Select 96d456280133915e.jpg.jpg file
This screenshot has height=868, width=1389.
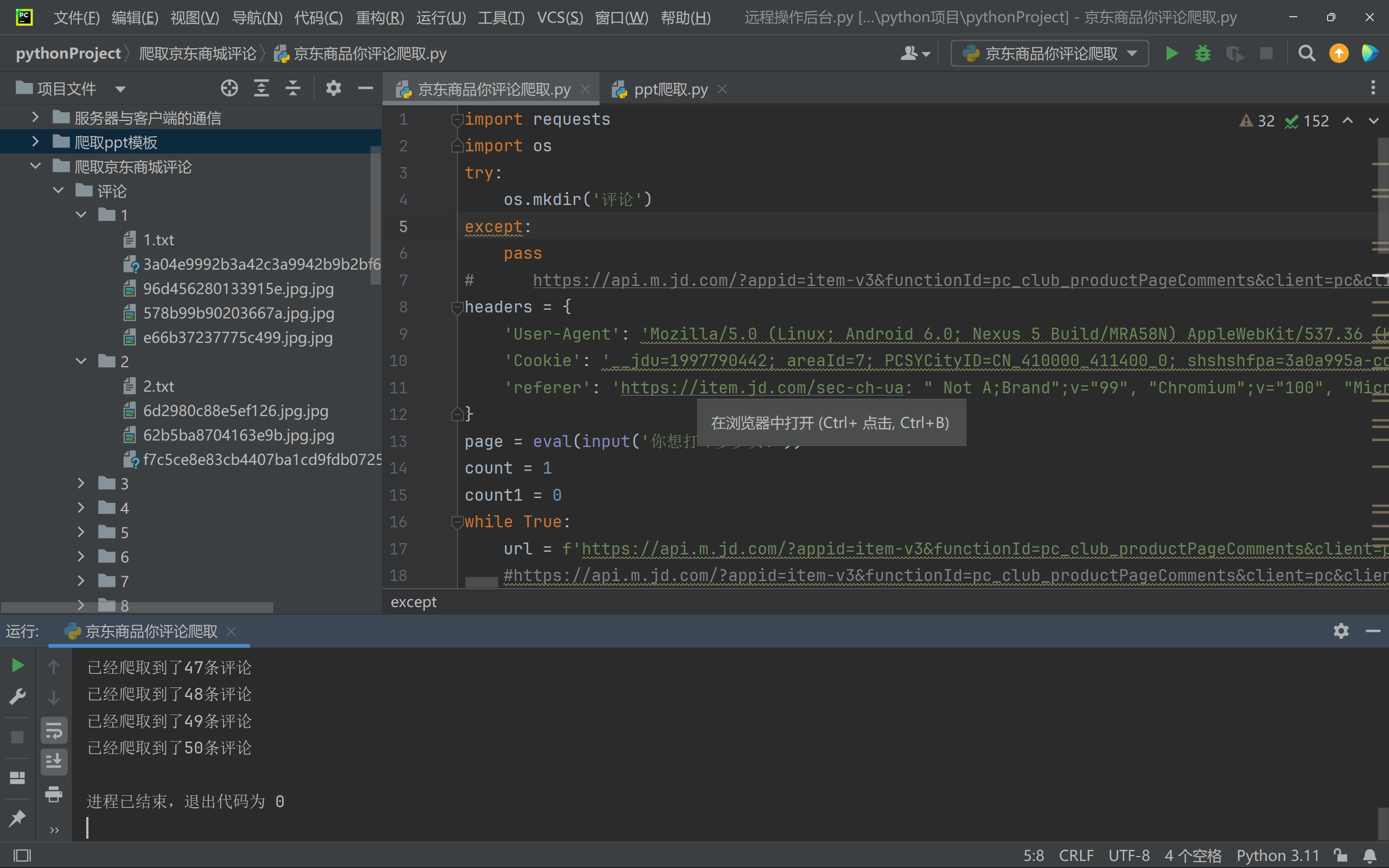click(238, 289)
